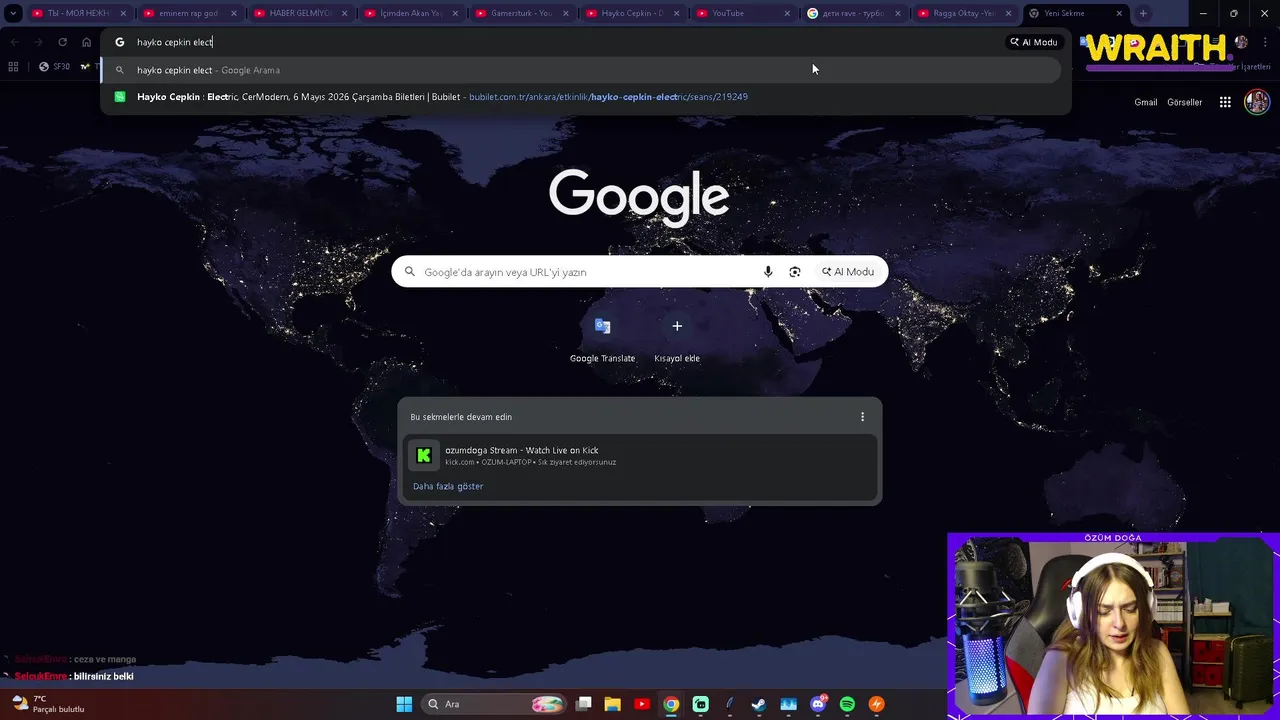The width and height of the screenshot is (1280, 720).
Task: Click AI Modu button in search box
Action: (x=848, y=272)
